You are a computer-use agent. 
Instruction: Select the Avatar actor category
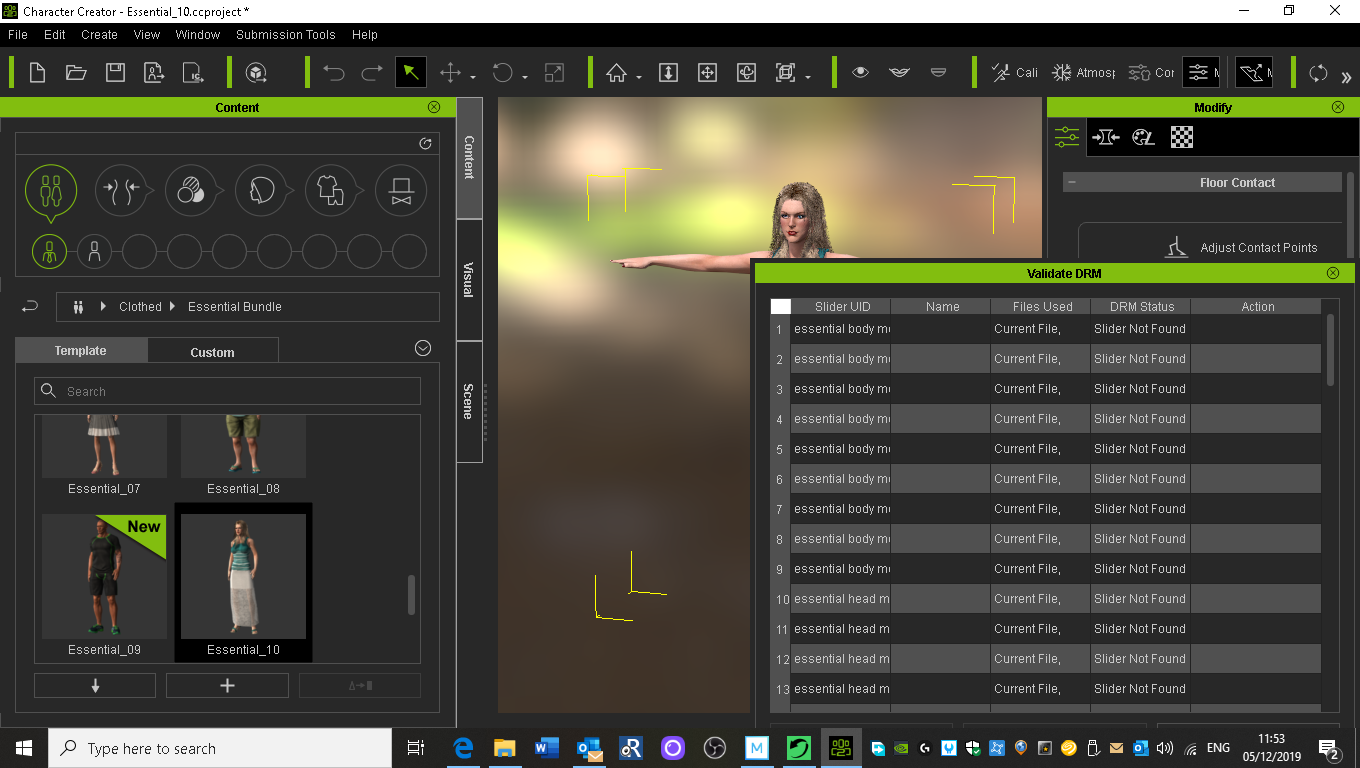click(50, 189)
